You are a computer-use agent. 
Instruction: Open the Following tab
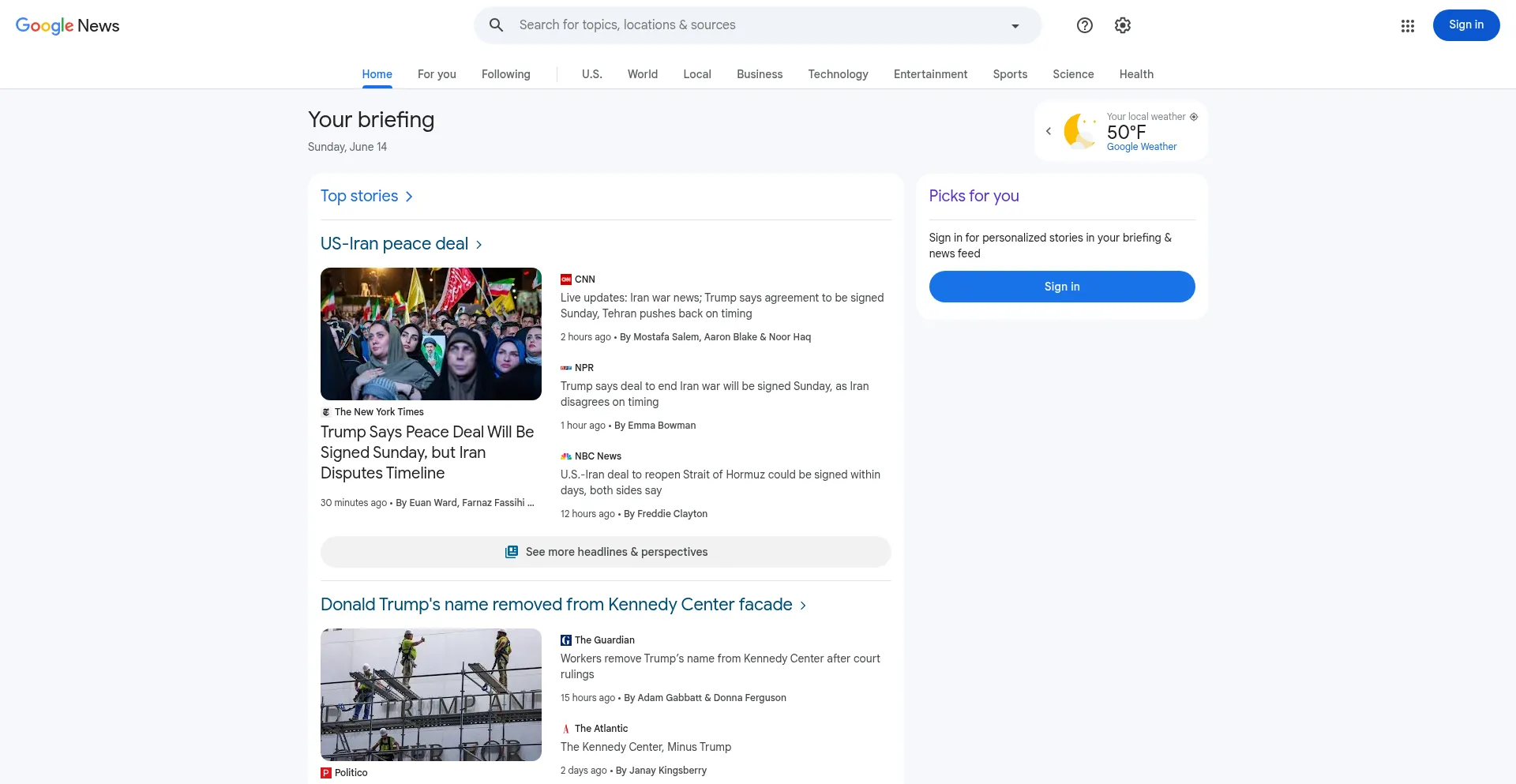point(506,74)
